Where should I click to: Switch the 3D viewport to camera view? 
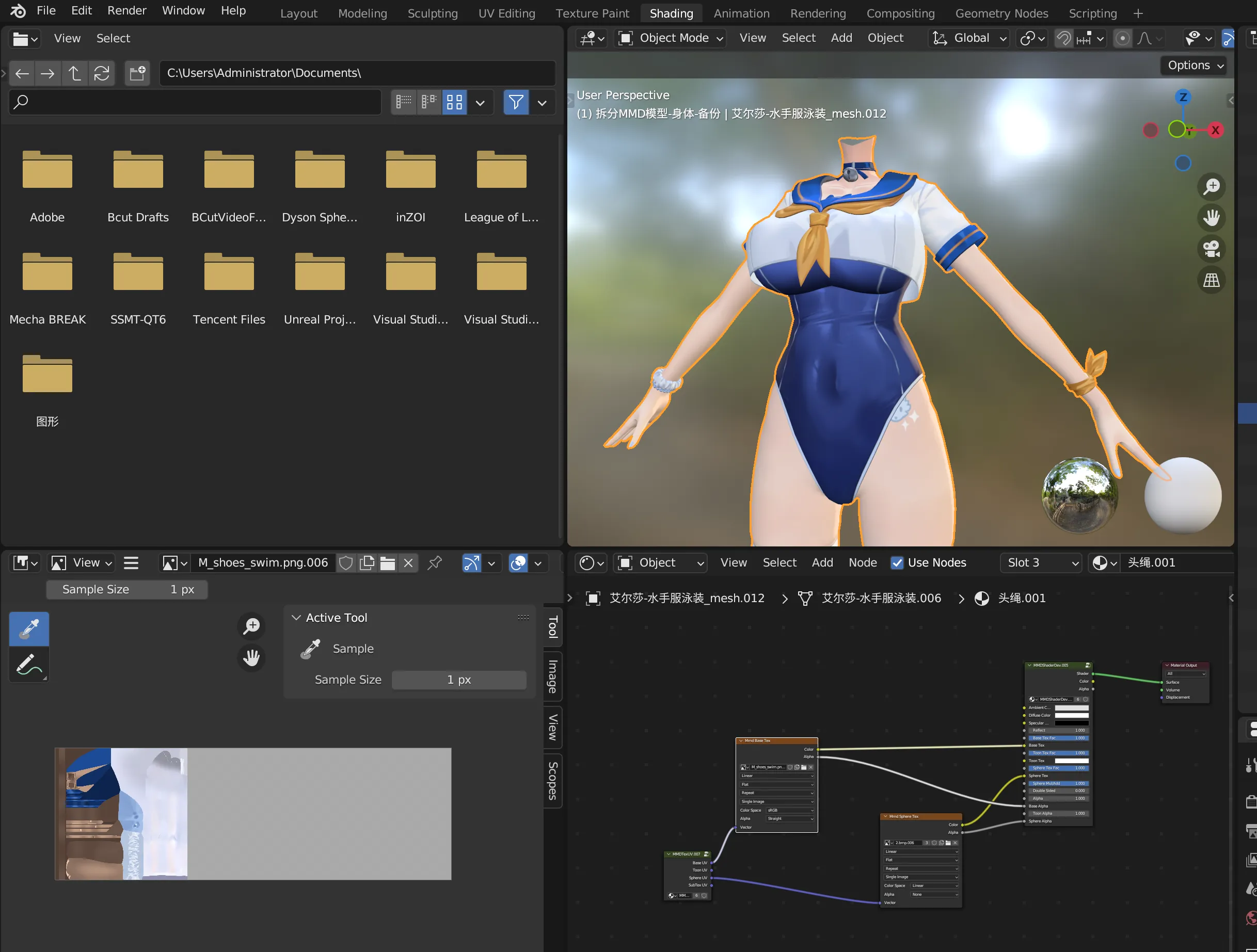tap(1211, 249)
